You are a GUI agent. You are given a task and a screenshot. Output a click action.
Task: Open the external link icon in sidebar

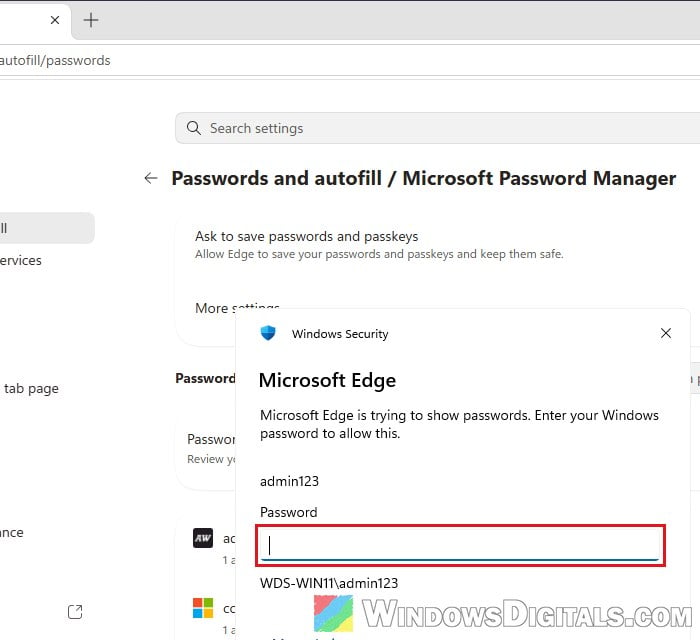click(75, 611)
